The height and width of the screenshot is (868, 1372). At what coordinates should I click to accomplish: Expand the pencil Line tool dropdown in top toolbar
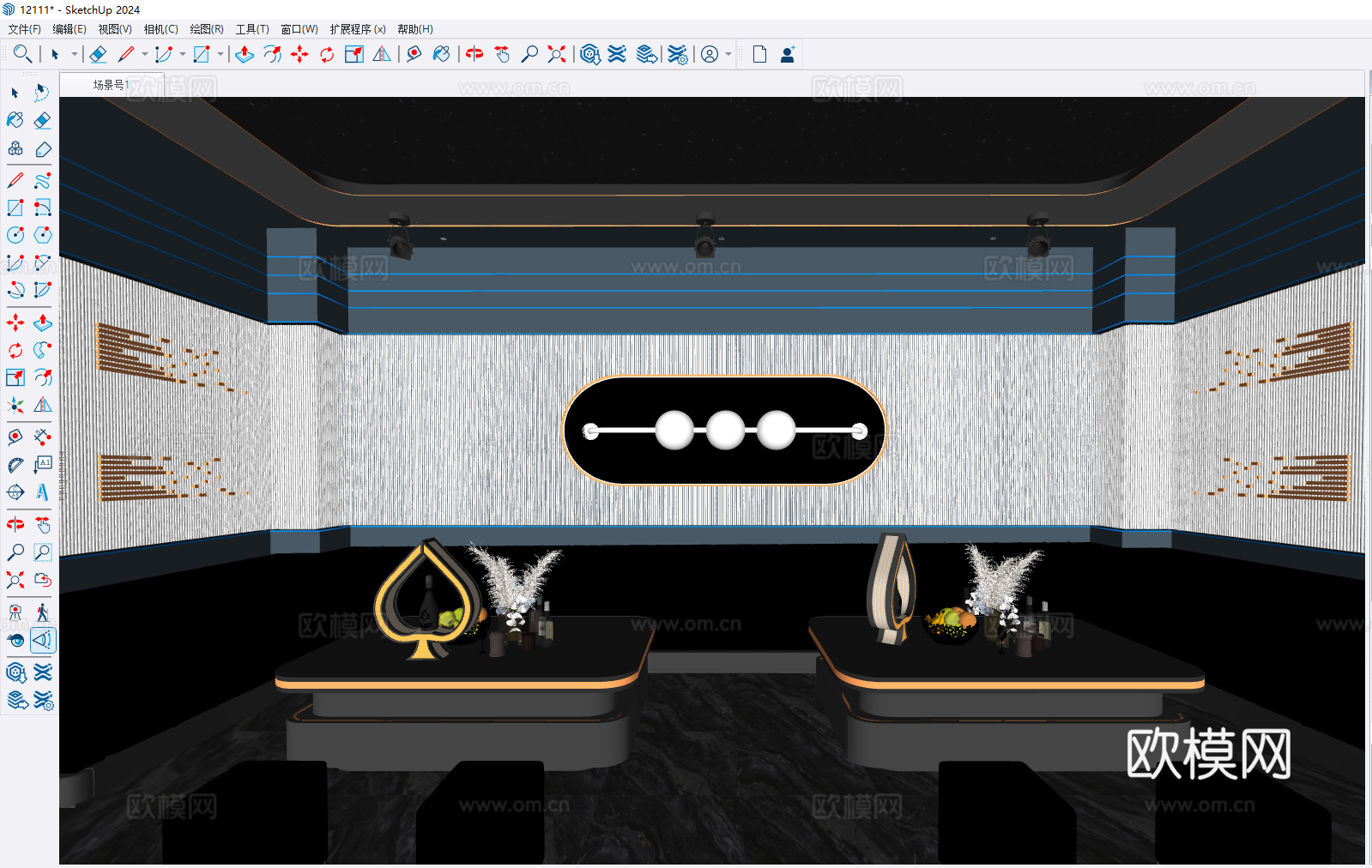tap(145, 54)
